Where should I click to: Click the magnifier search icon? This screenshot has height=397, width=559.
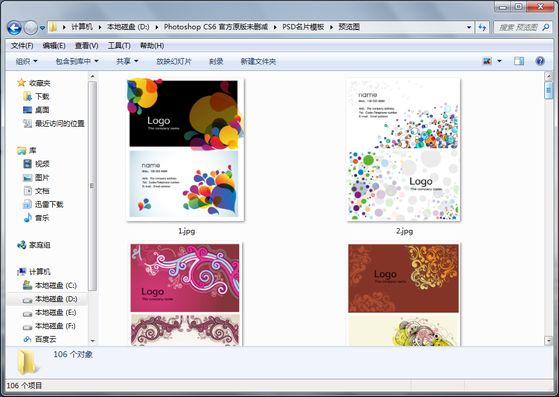click(x=545, y=27)
